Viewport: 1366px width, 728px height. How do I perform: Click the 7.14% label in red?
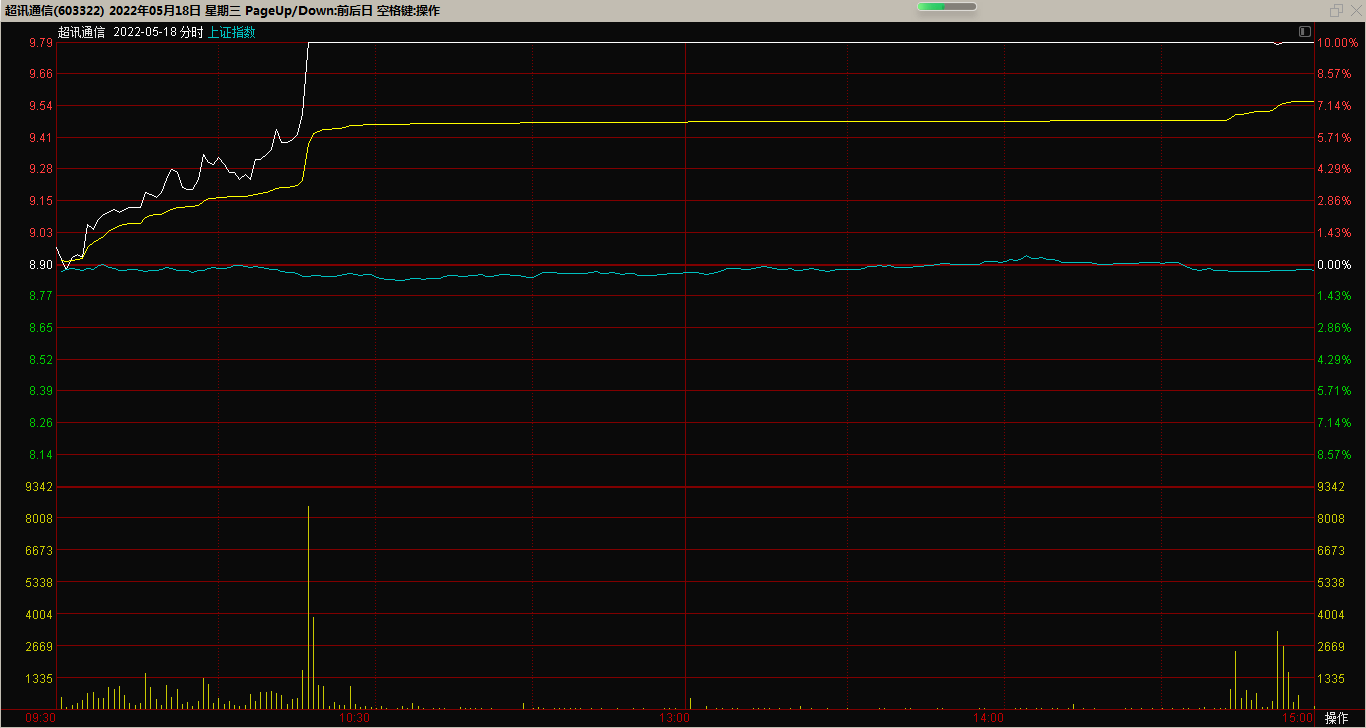1334,106
